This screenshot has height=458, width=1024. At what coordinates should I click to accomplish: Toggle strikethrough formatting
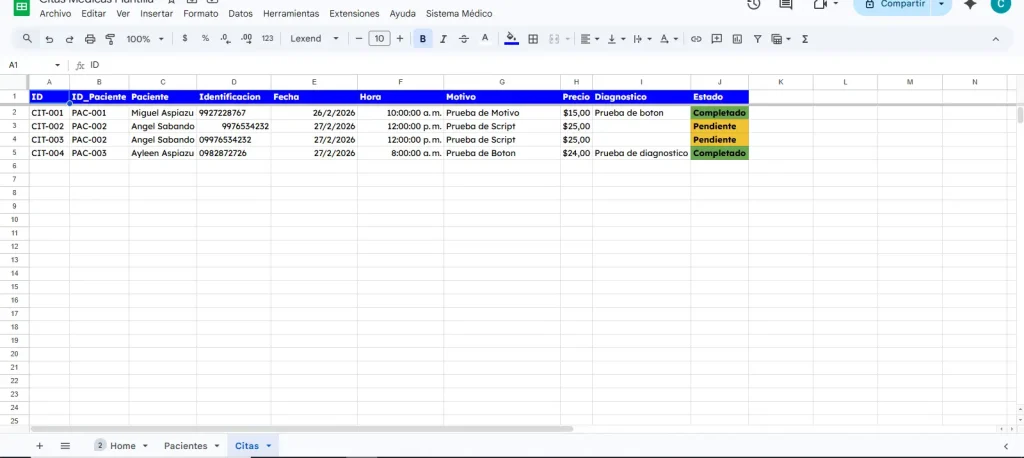point(464,39)
